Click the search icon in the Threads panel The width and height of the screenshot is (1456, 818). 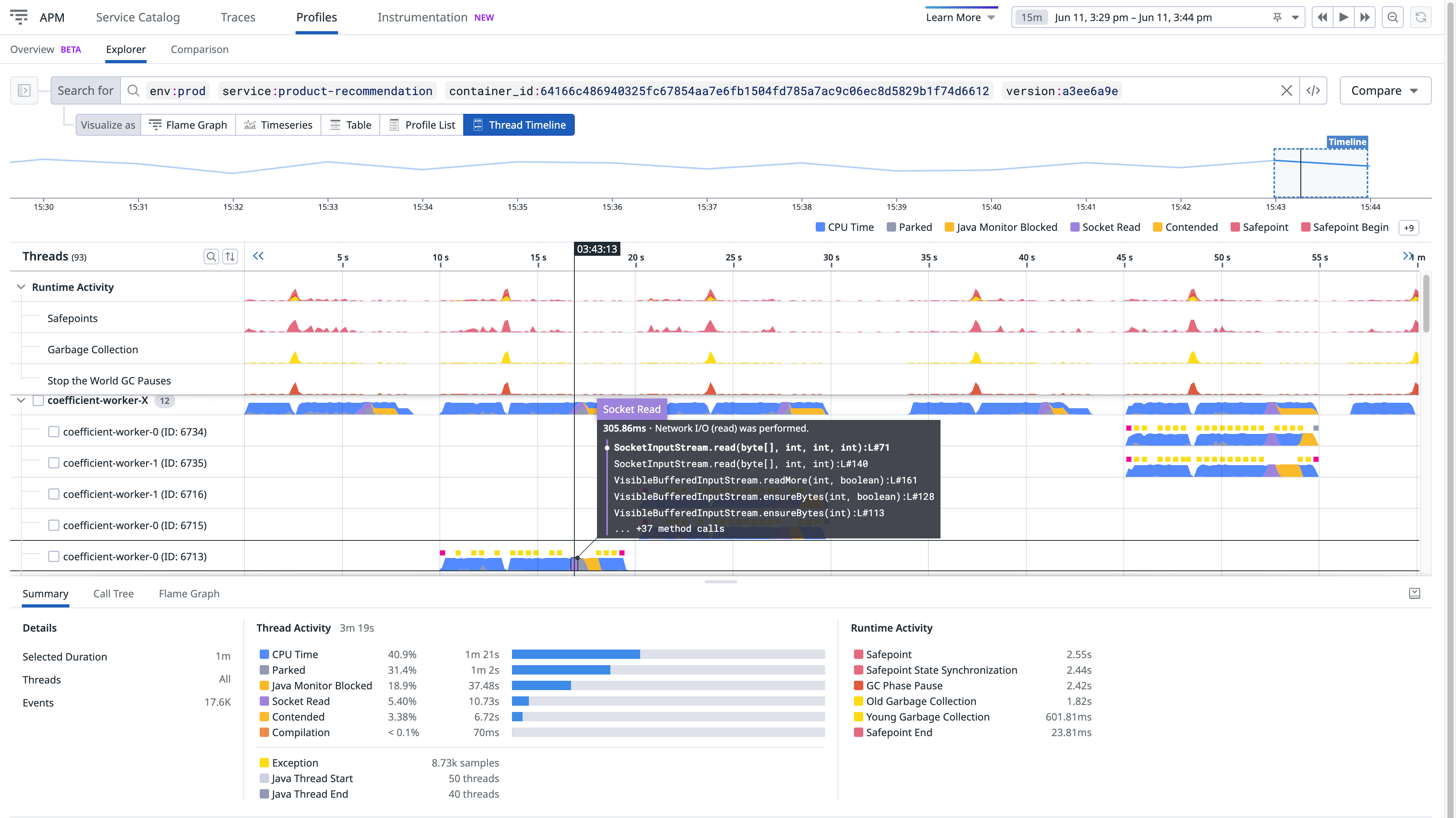tap(211, 256)
